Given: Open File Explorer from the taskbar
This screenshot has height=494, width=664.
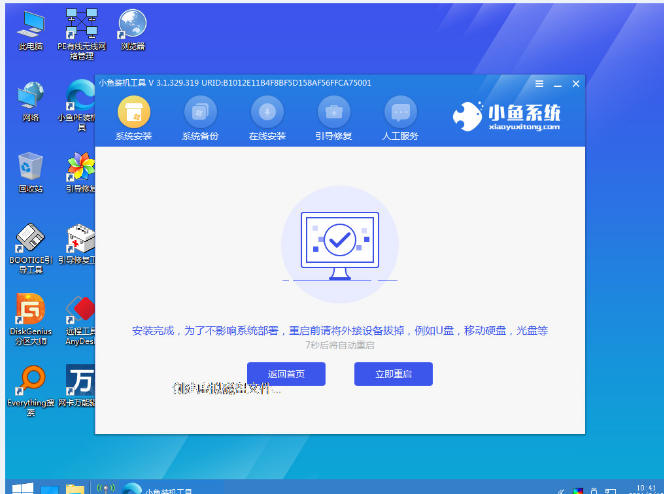Looking at the screenshot, I should click(75, 488).
